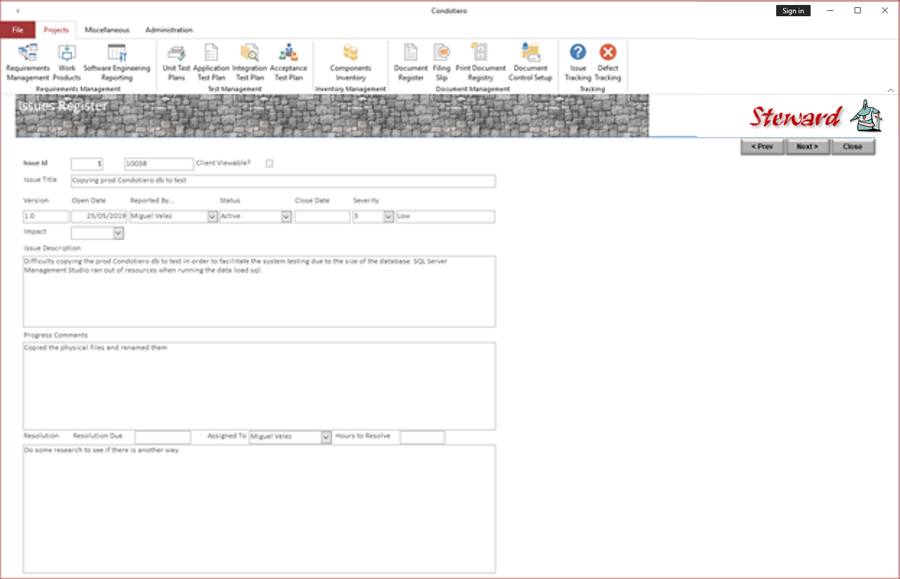This screenshot has width=900, height=579.
Task: Click the Prev button
Action: pos(762,147)
